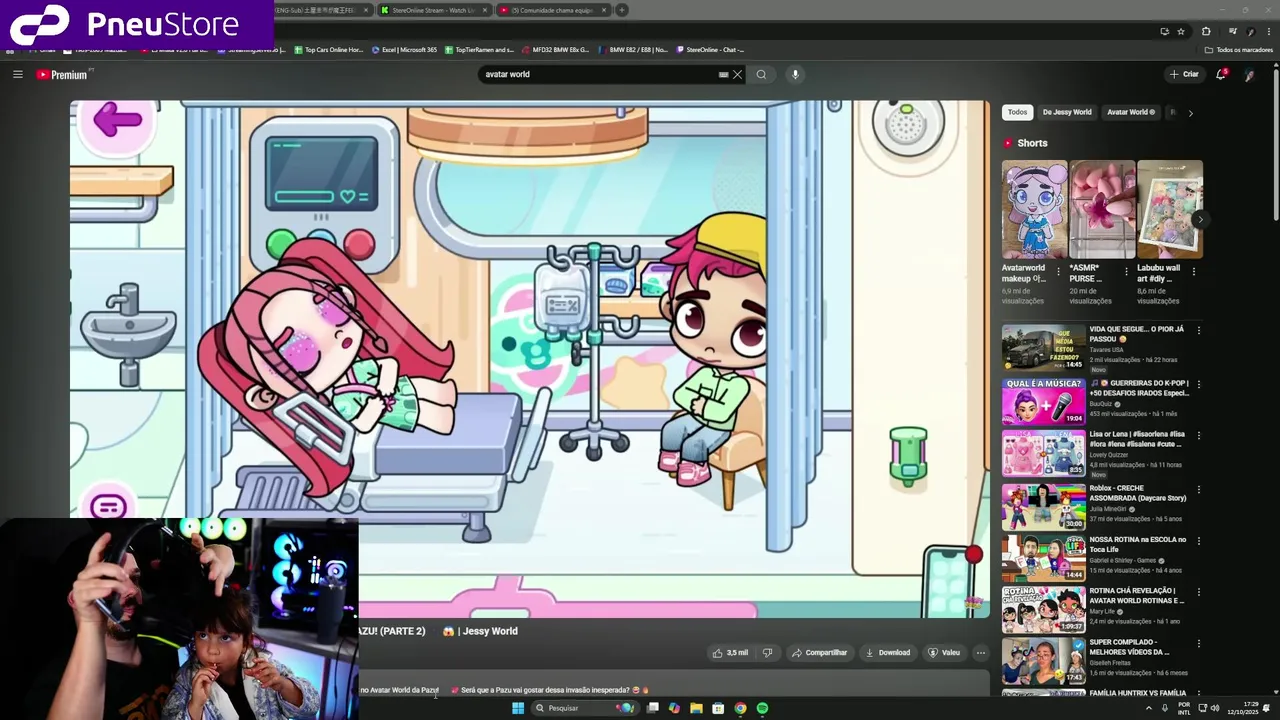Go to YouTube Premium home logo
Viewport: 1280px width, 720px height.
click(63, 75)
